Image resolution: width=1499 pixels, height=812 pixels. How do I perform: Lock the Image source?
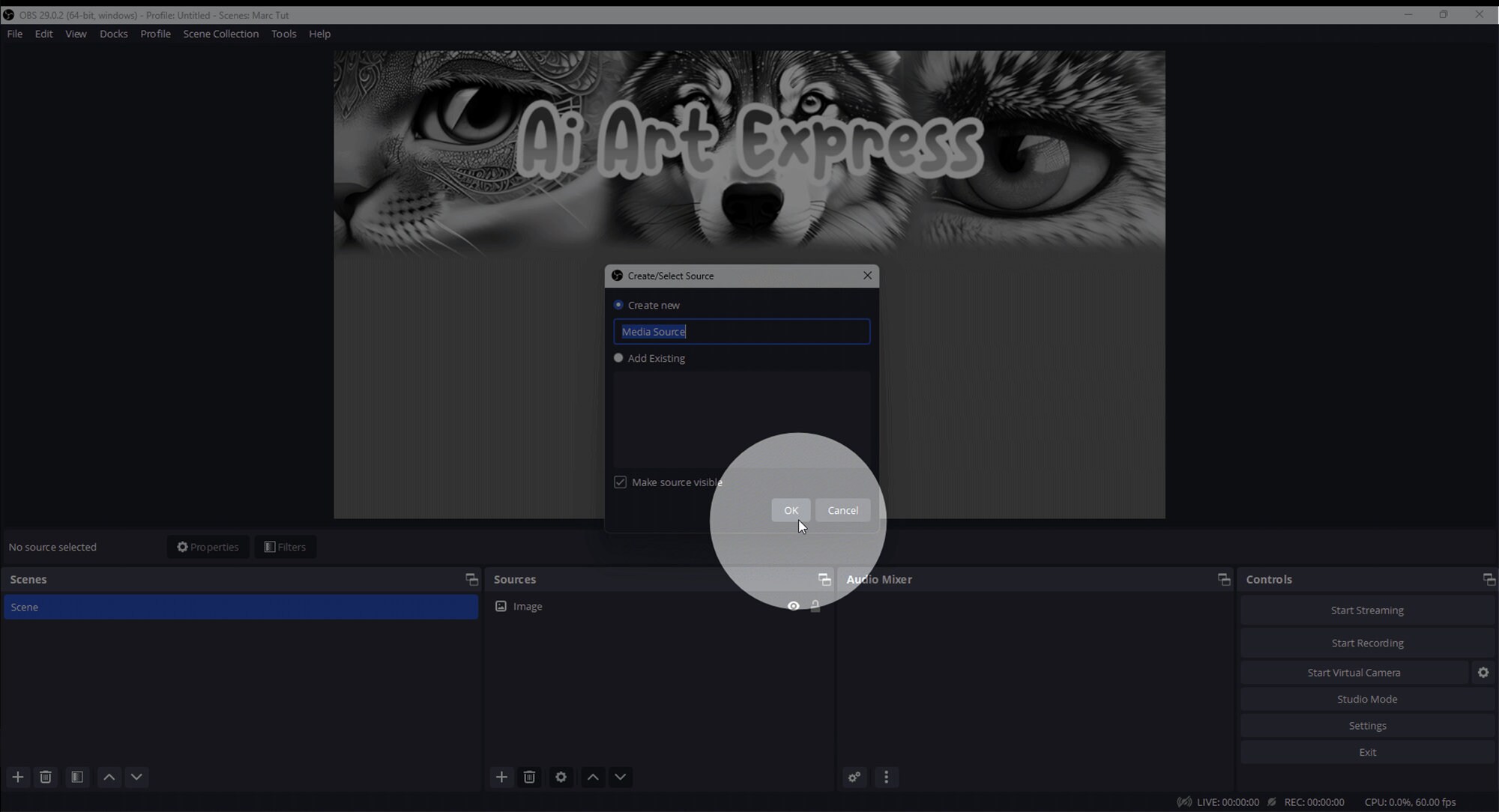coord(815,606)
